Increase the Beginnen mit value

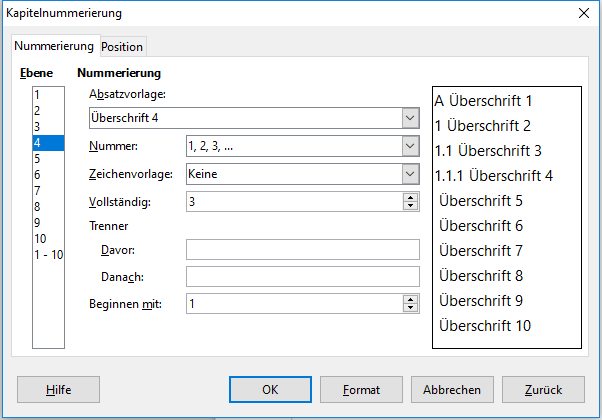coord(410,300)
